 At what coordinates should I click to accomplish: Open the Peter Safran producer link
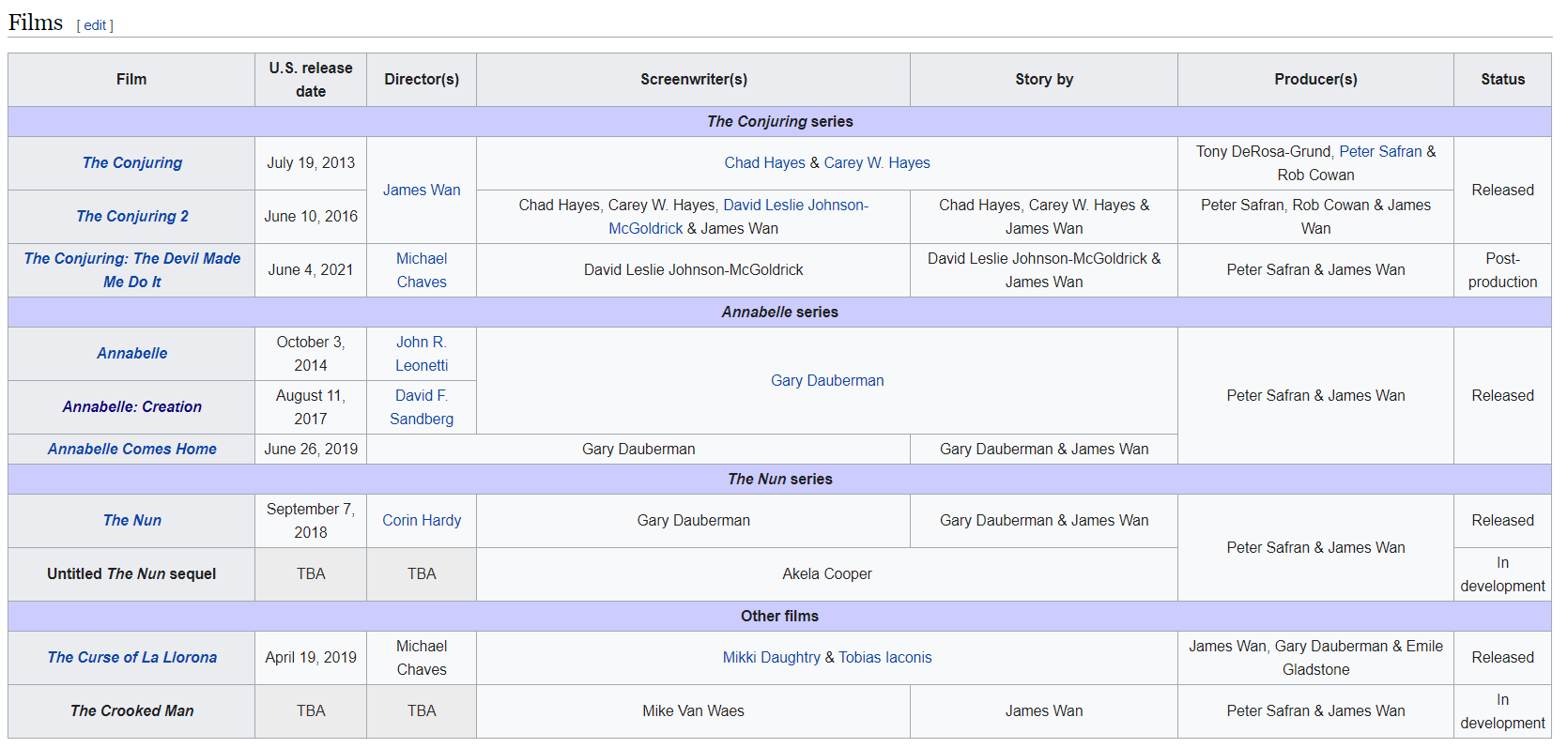[1379, 152]
